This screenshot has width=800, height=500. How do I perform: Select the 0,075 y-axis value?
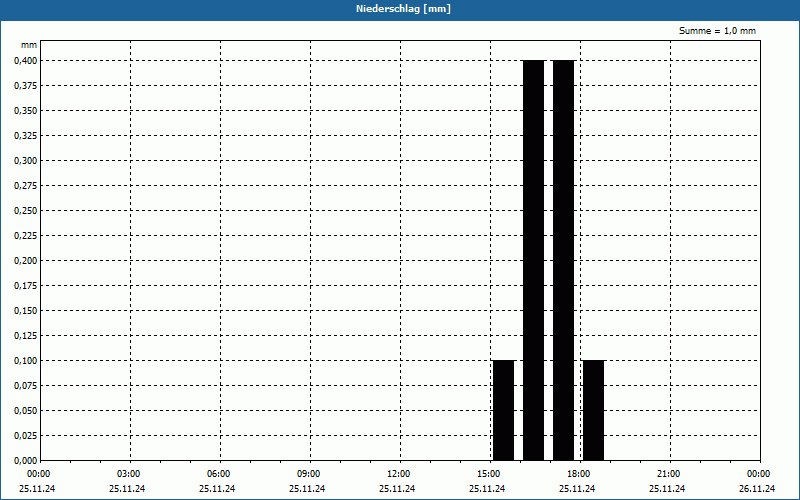26,386
